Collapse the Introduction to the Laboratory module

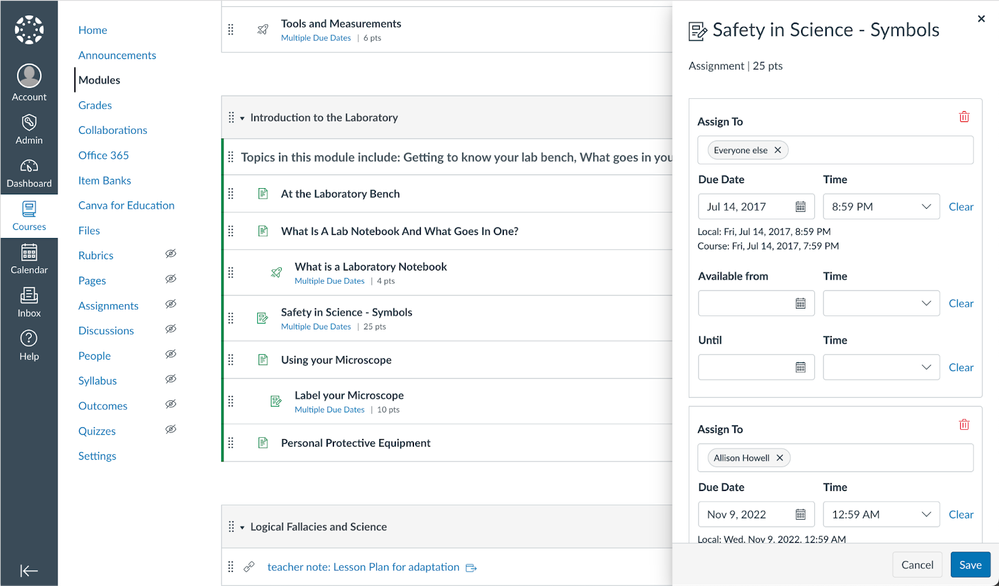pyautogui.click(x=242, y=118)
